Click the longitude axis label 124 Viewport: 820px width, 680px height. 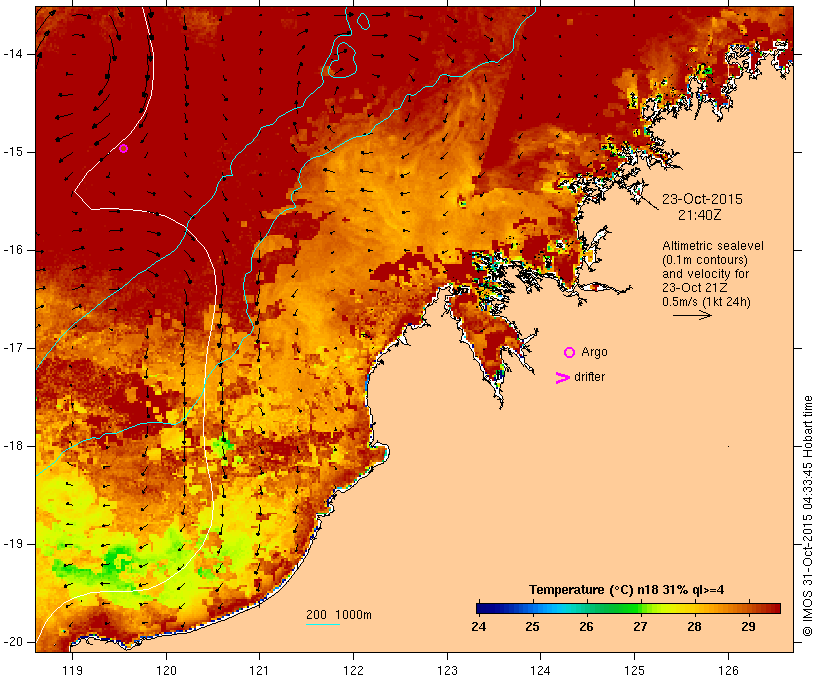(540, 671)
